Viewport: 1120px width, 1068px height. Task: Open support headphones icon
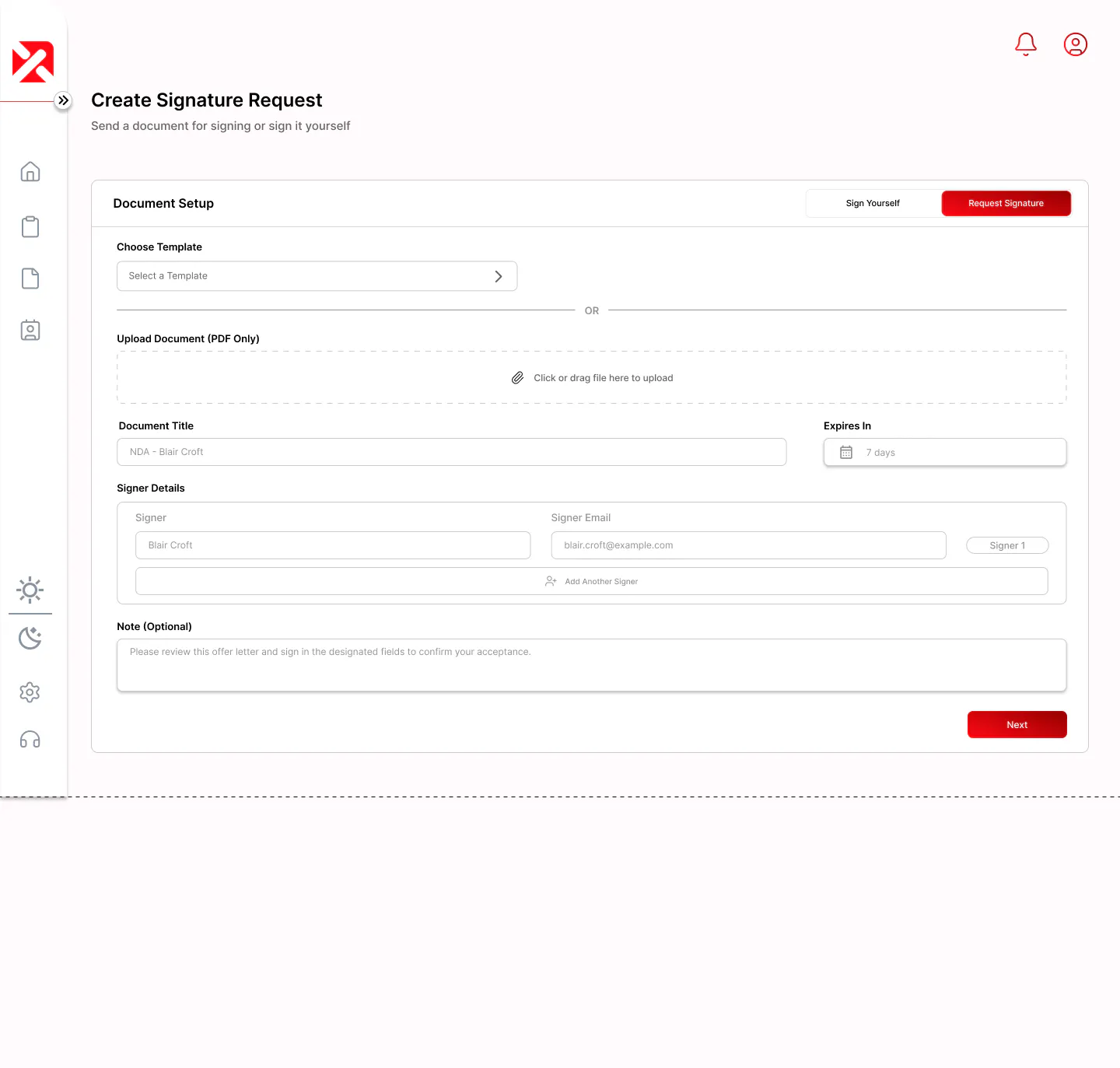pos(30,740)
